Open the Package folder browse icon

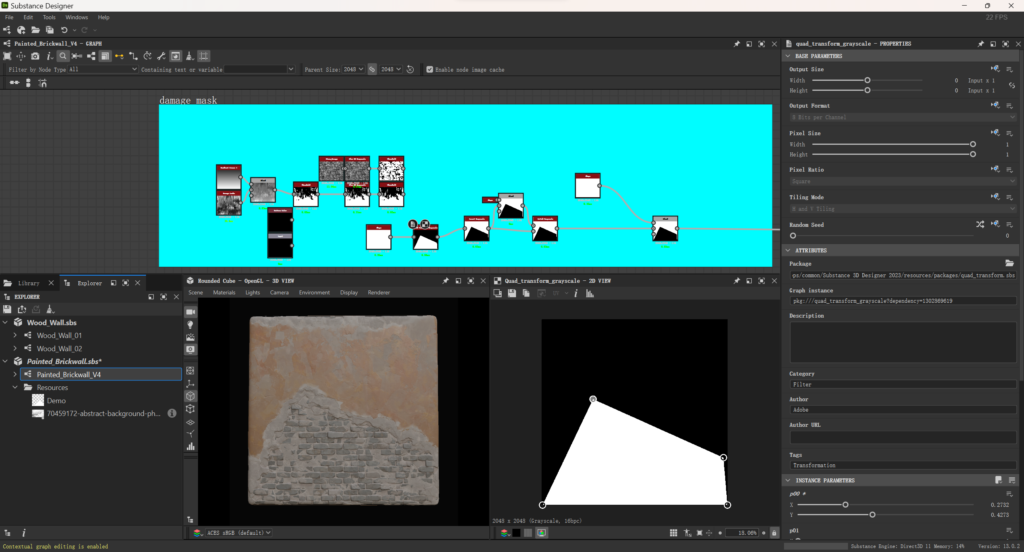click(1009, 263)
